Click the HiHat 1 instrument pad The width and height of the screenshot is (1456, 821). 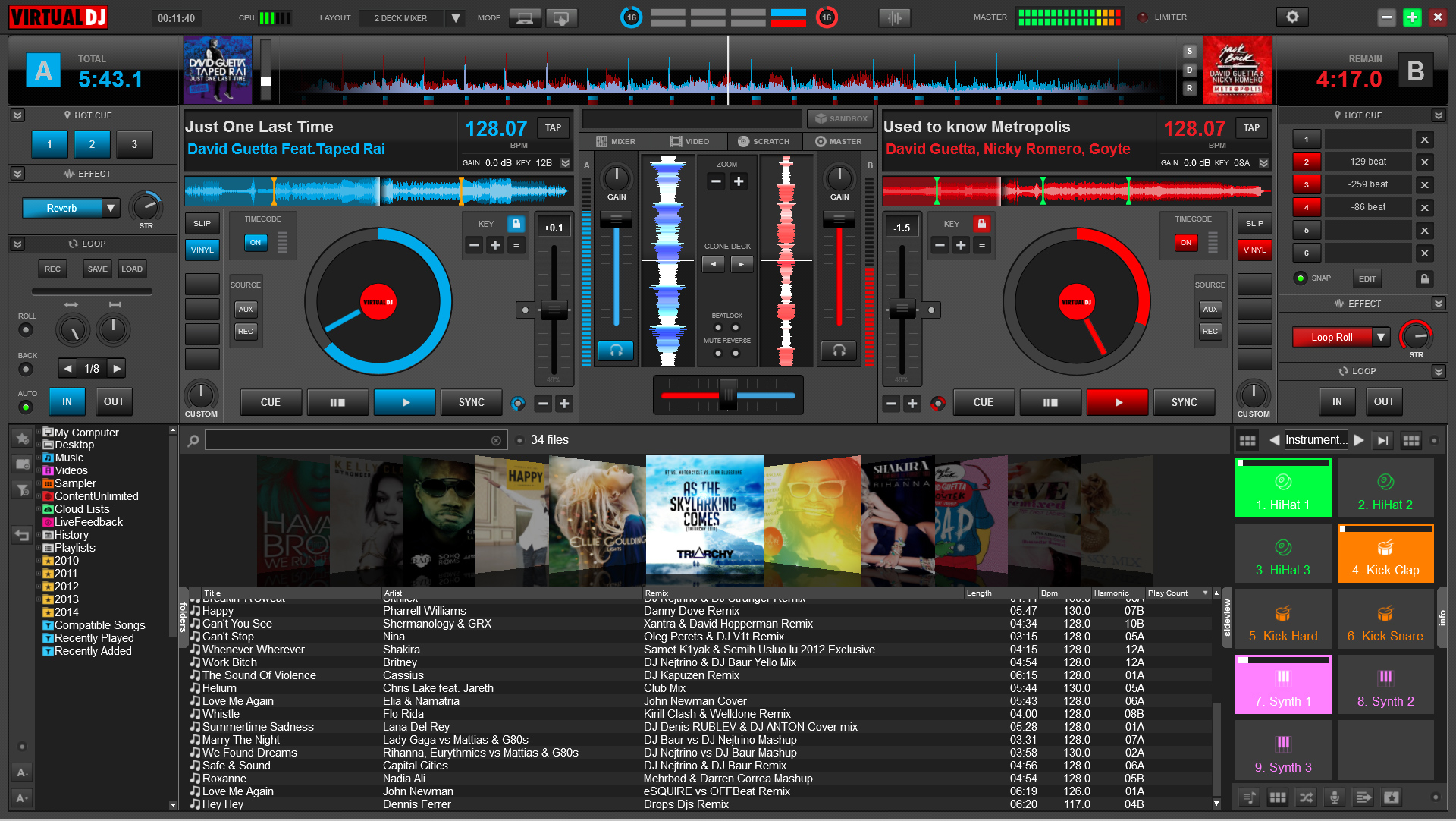pyautogui.click(x=1282, y=489)
